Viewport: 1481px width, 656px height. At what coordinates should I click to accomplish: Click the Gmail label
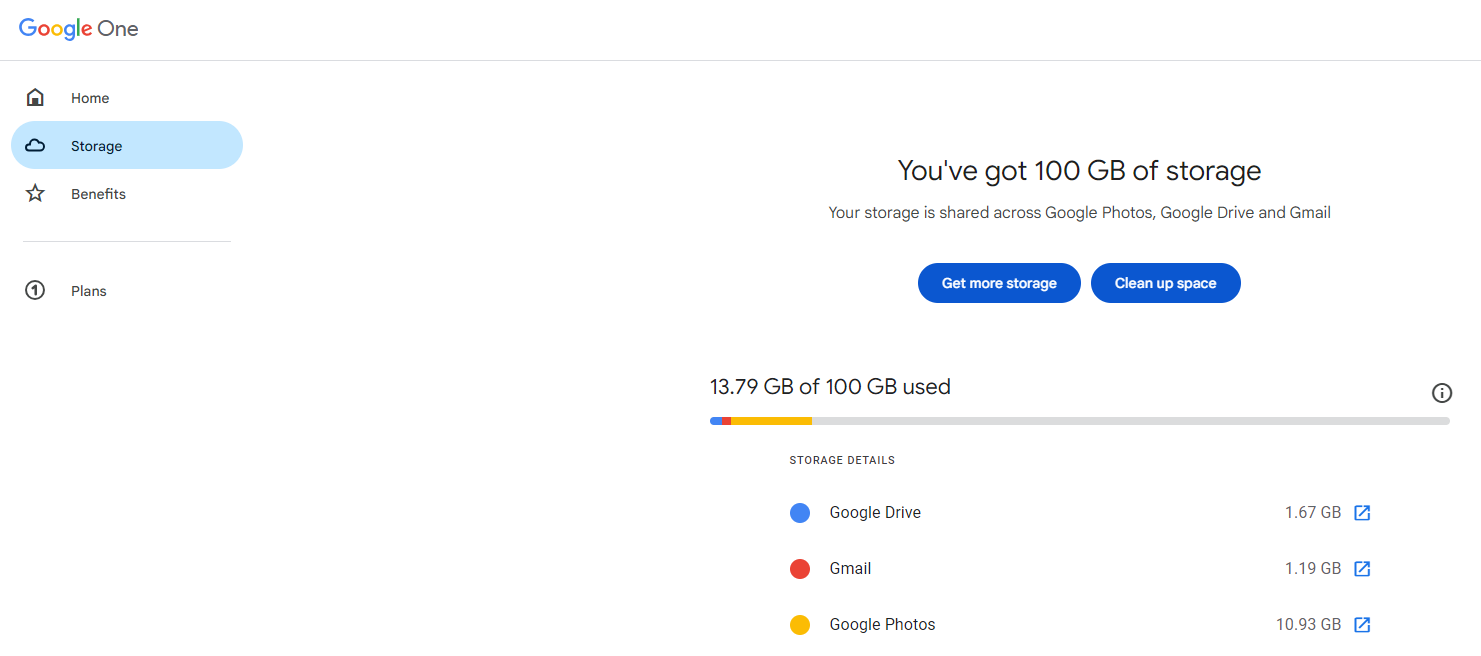(850, 569)
